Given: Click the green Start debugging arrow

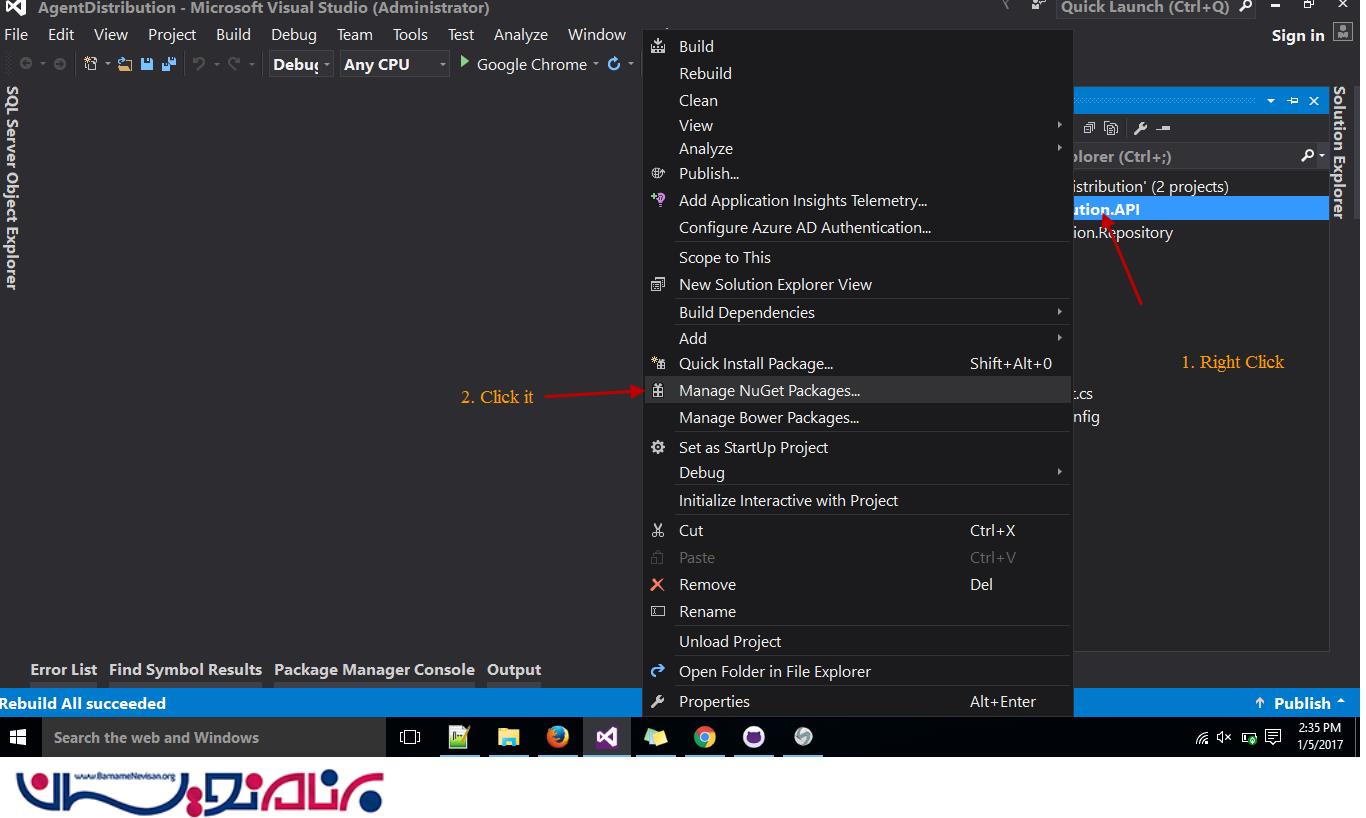Looking at the screenshot, I should pyautogui.click(x=464, y=63).
